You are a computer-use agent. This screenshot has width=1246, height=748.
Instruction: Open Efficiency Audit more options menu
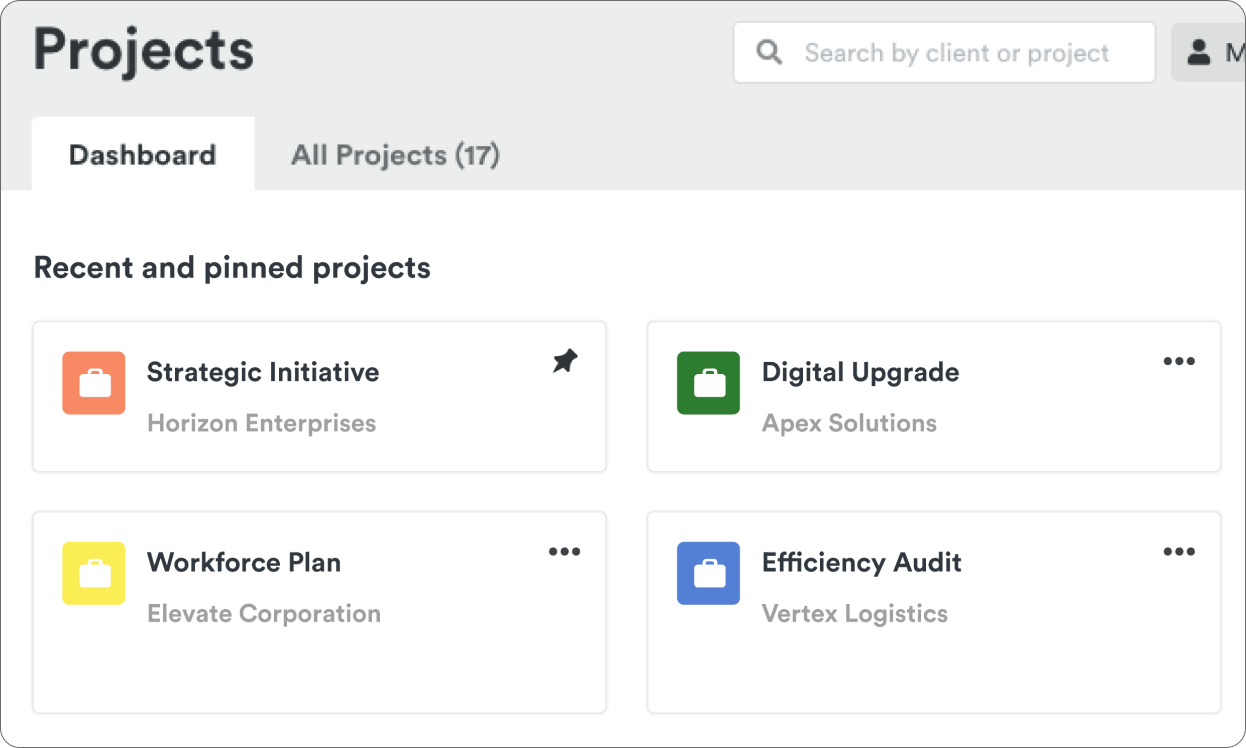tap(1179, 551)
